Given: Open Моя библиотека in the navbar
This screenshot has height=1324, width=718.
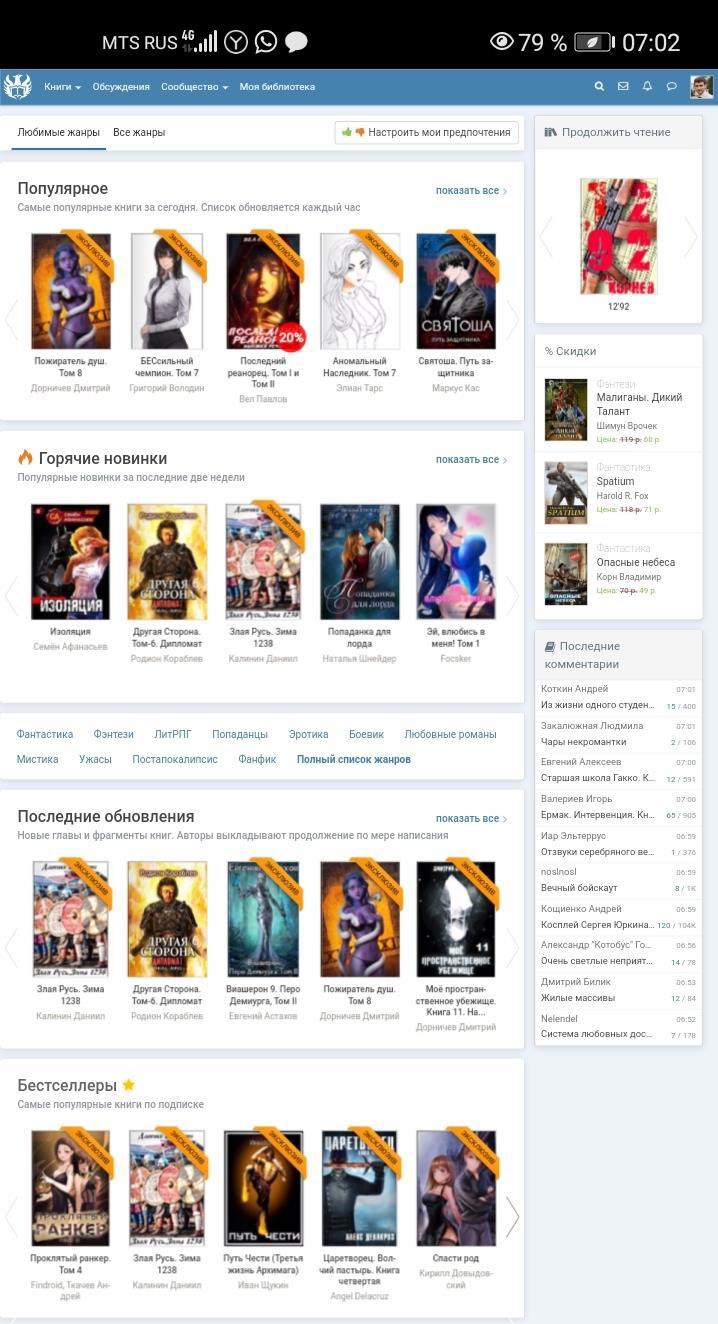Looking at the screenshot, I should (x=277, y=87).
